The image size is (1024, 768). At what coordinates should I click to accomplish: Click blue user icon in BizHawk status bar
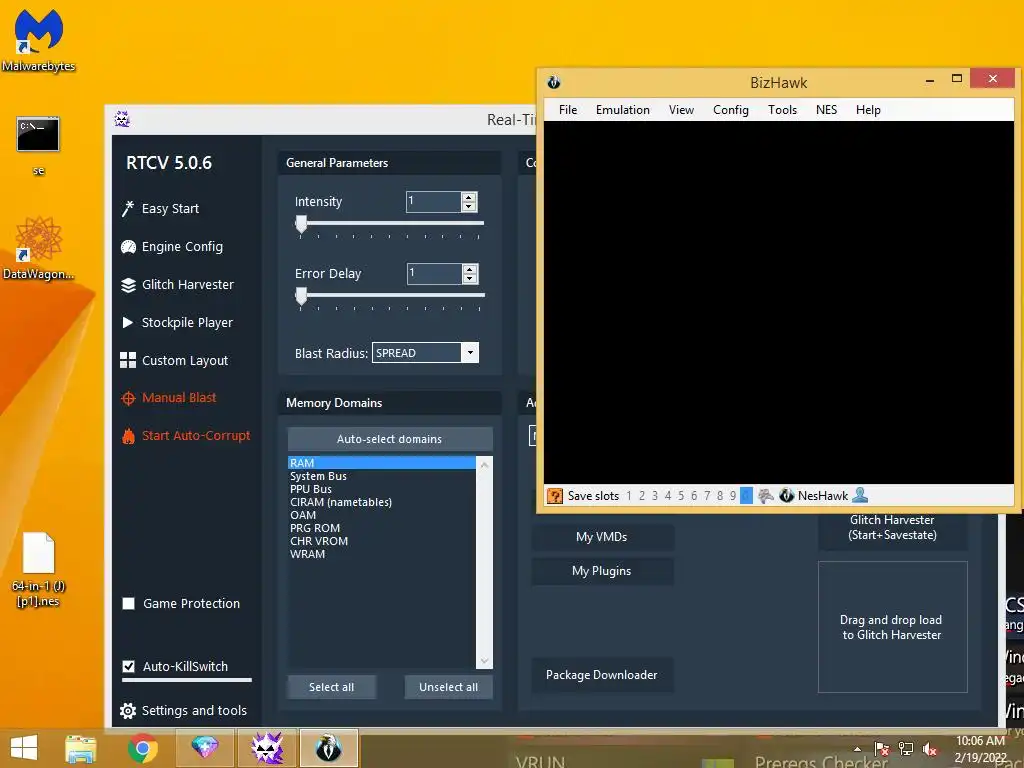pyautogui.click(x=860, y=496)
